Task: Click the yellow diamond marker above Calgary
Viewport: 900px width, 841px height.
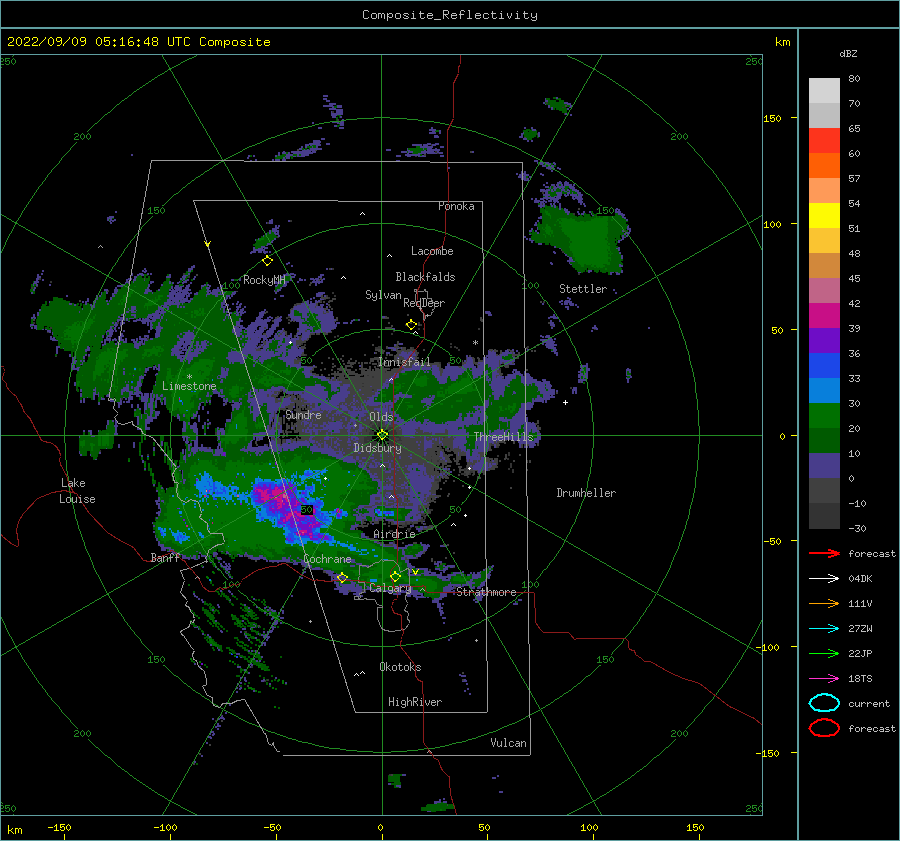Action: (395, 576)
